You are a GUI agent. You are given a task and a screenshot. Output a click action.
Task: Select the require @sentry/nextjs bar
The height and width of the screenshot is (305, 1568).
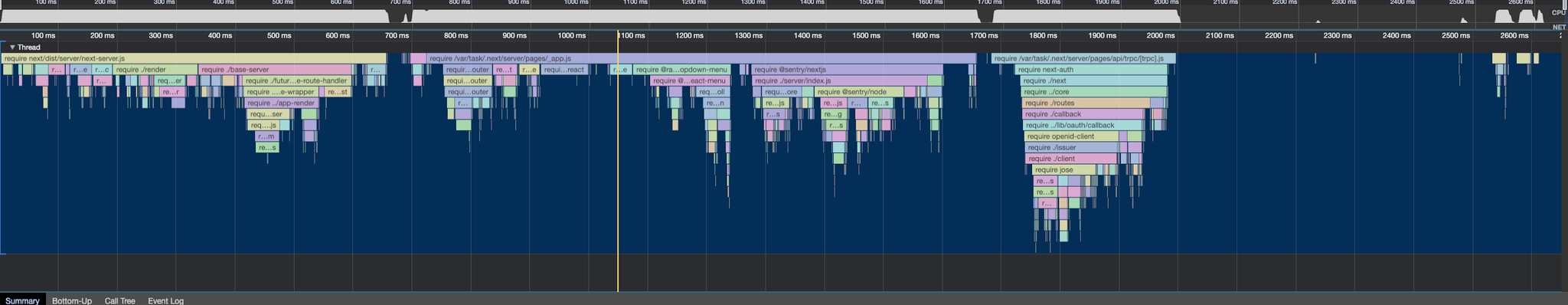(847, 70)
